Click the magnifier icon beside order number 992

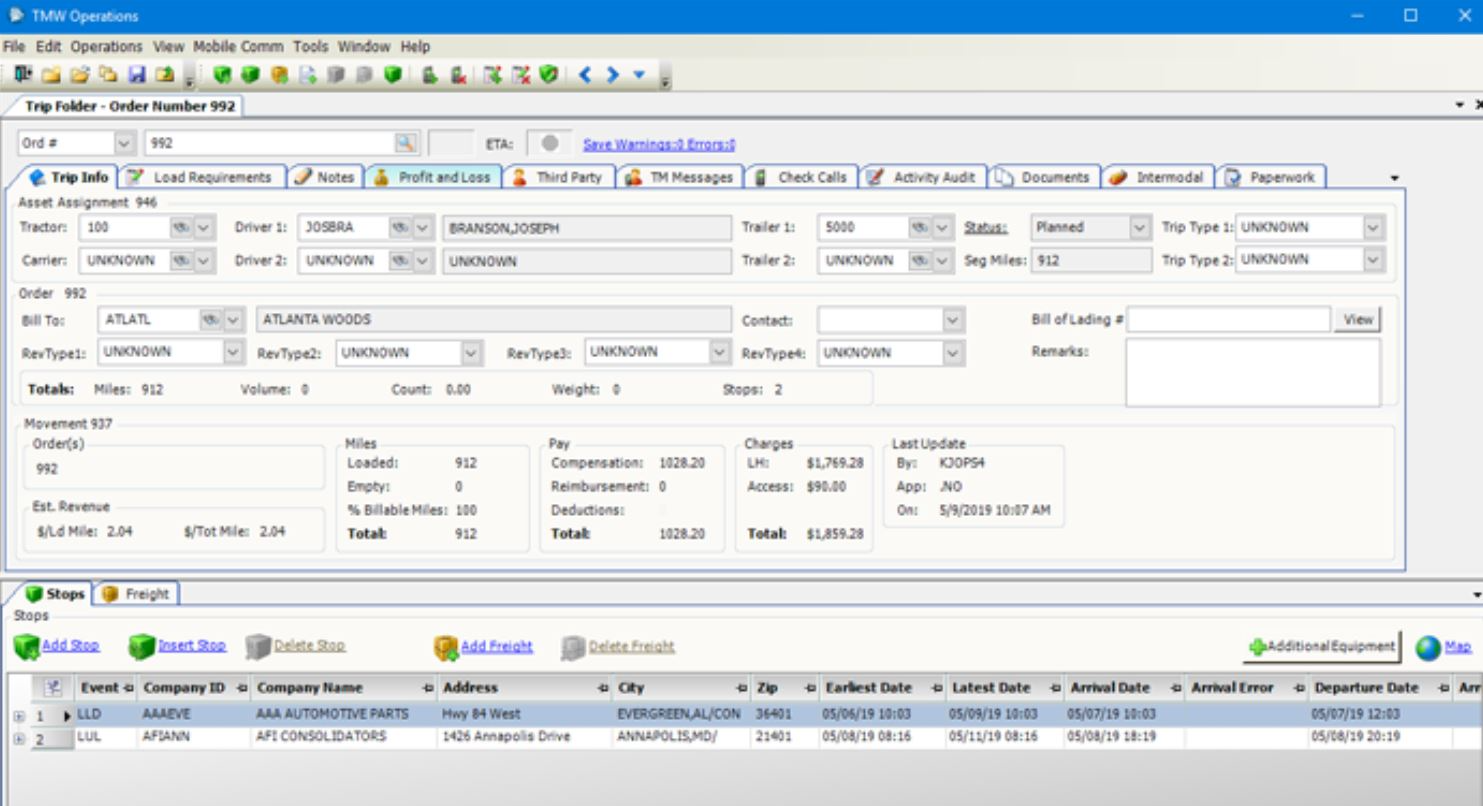[x=405, y=144]
